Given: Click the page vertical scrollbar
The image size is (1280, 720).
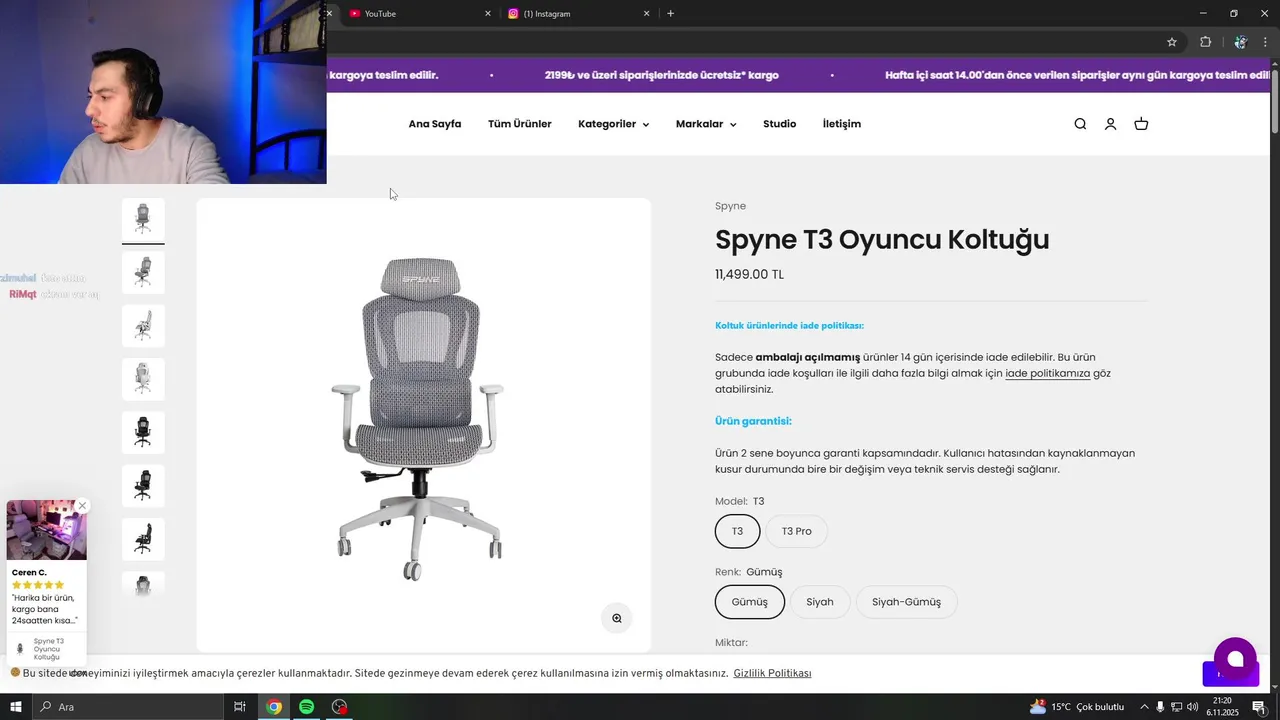Looking at the screenshot, I should pyautogui.click(x=1274, y=100).
